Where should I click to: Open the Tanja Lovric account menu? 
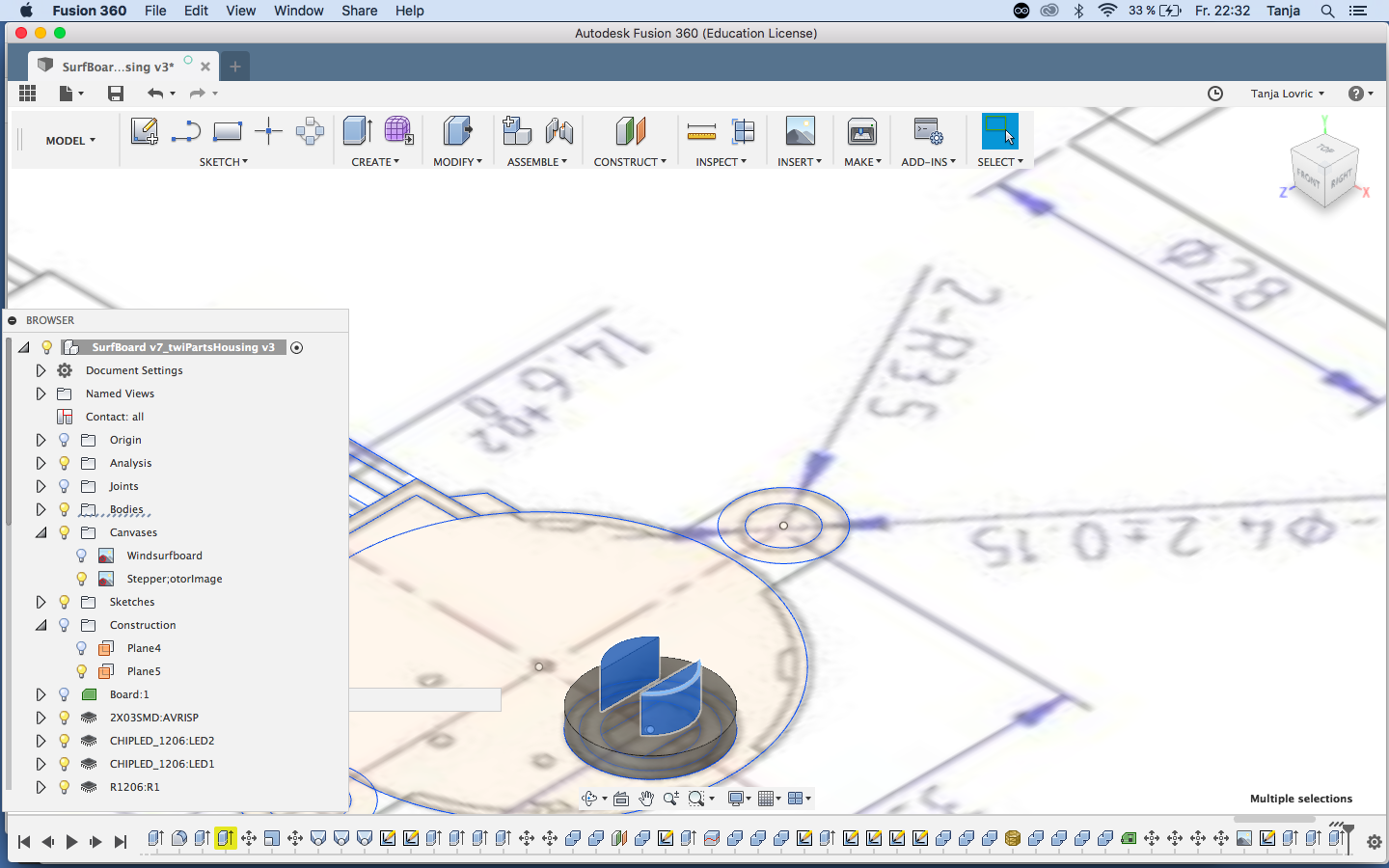[x=1288, y=94]
